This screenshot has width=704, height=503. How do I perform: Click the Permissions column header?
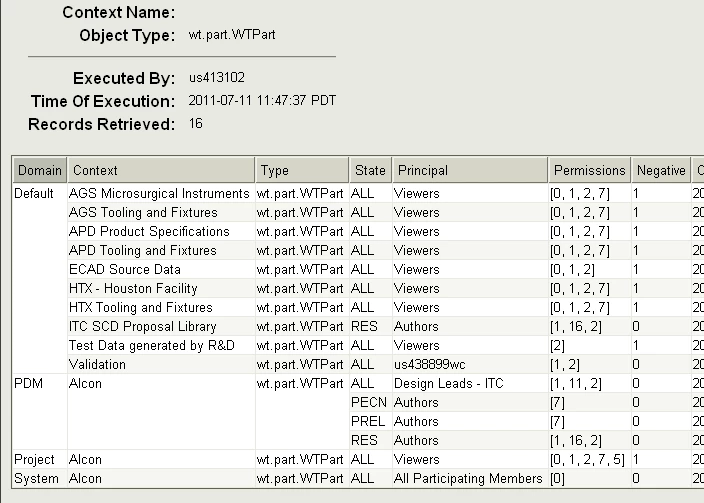click(x=589, y=170)
